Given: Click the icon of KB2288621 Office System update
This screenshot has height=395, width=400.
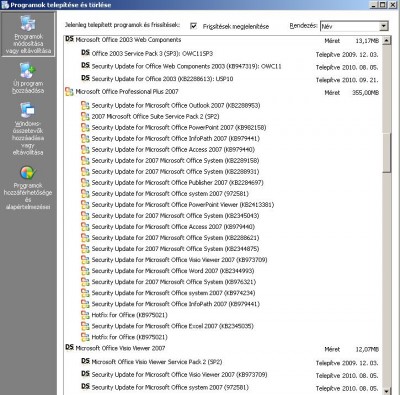Looking at the screenshot, I should 85,238.
